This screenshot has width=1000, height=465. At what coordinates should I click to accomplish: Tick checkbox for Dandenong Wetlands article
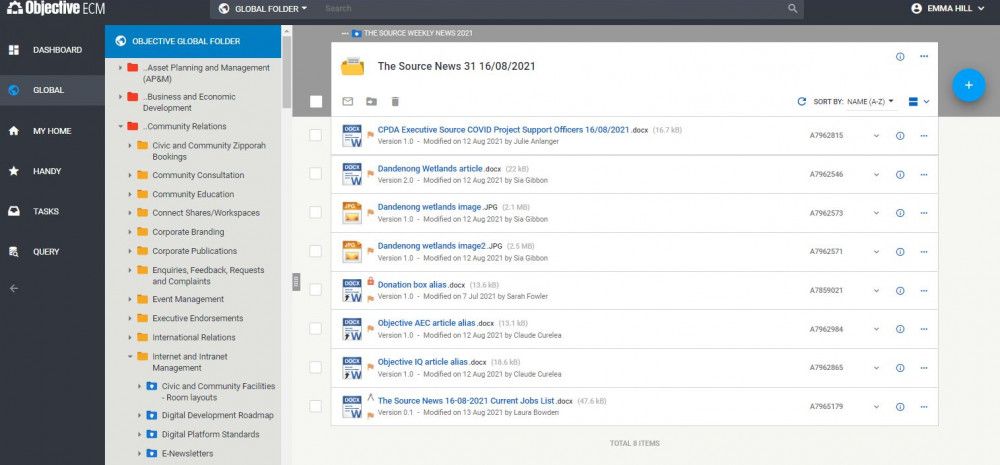click(x=316, y=174)
